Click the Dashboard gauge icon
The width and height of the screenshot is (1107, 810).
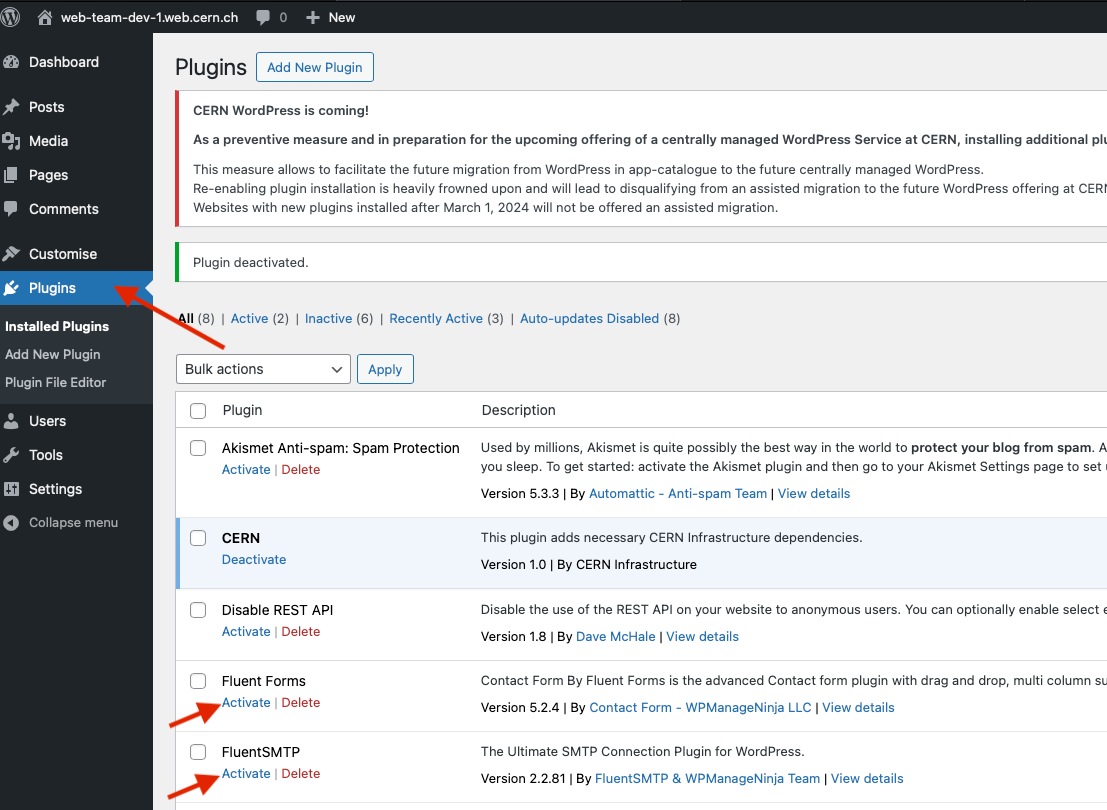pyautogui.click(x=11, y=62)
